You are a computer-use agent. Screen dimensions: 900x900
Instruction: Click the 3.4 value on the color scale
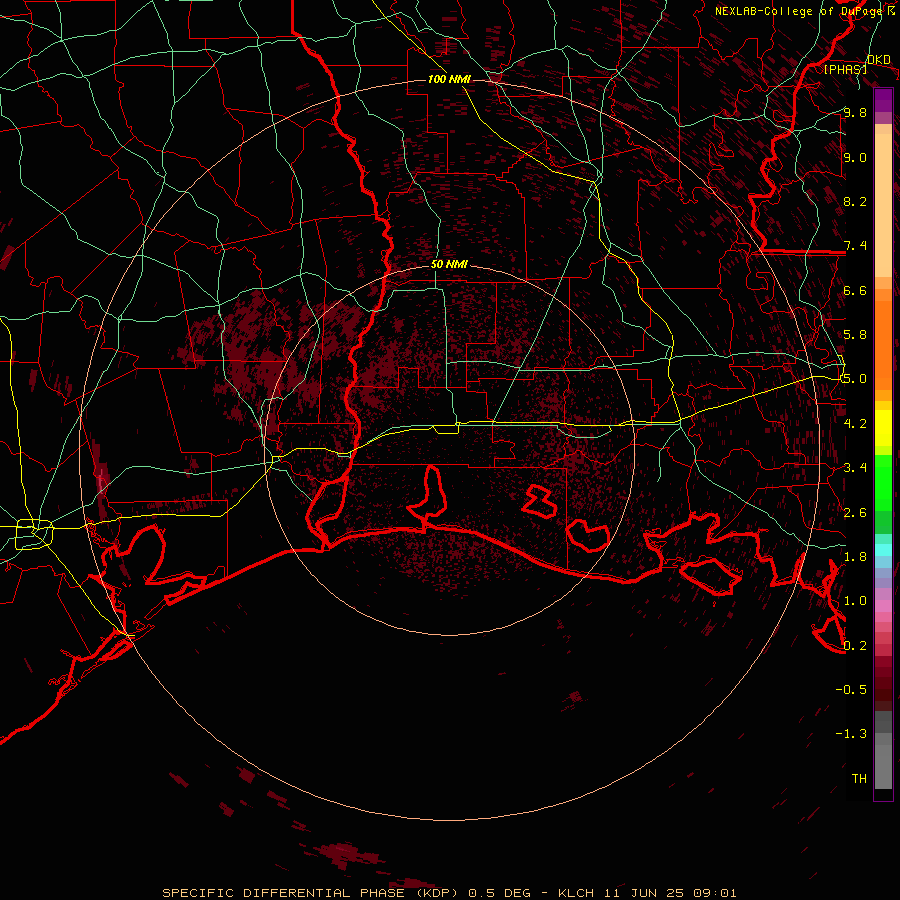tap(855, 468)
